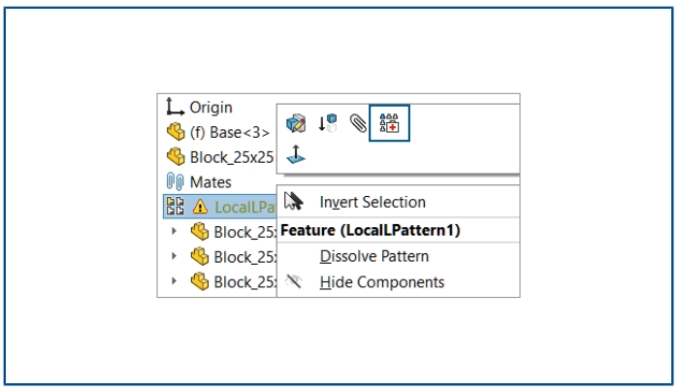680x391 pixels.
Task: Select the LocalLPattern feature label
Action: [245, 207]
